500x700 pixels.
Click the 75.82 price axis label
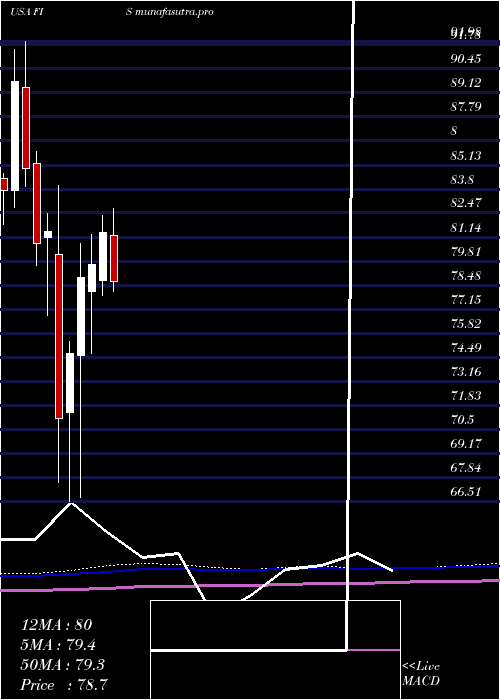click(466, 324)
